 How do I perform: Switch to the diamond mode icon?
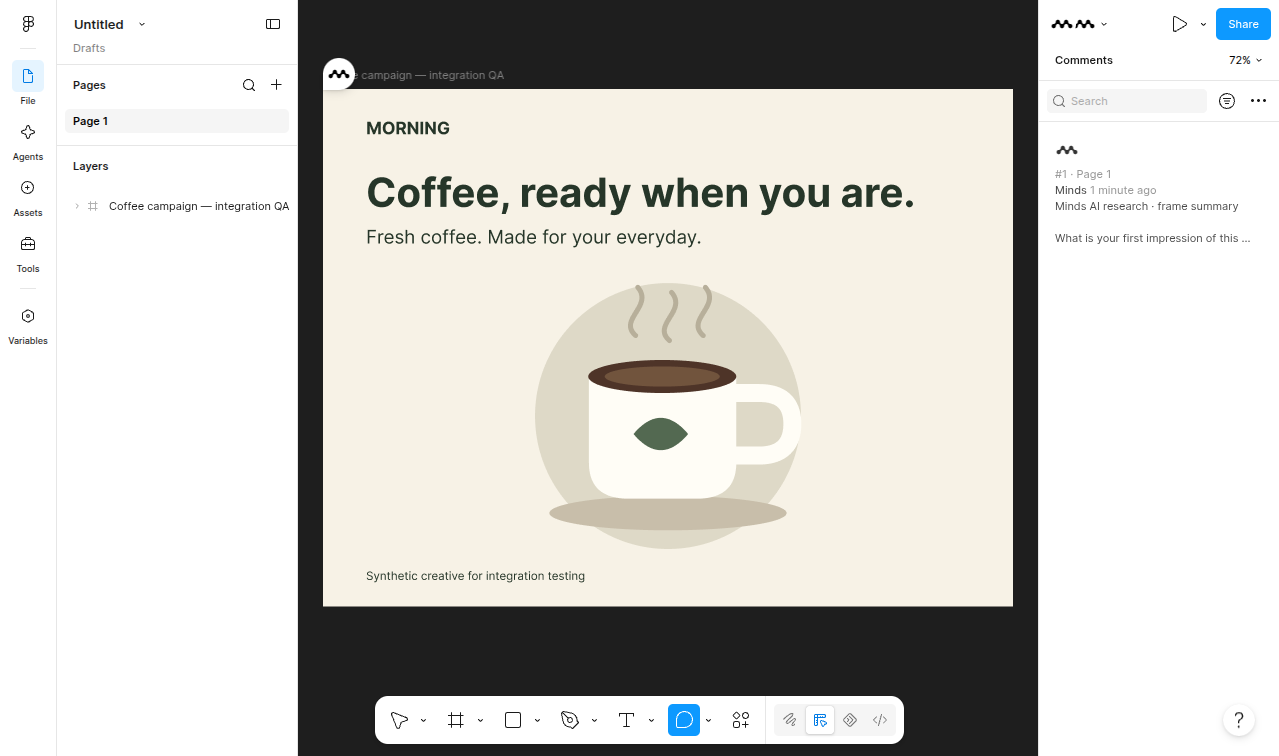tap(850, 720)
